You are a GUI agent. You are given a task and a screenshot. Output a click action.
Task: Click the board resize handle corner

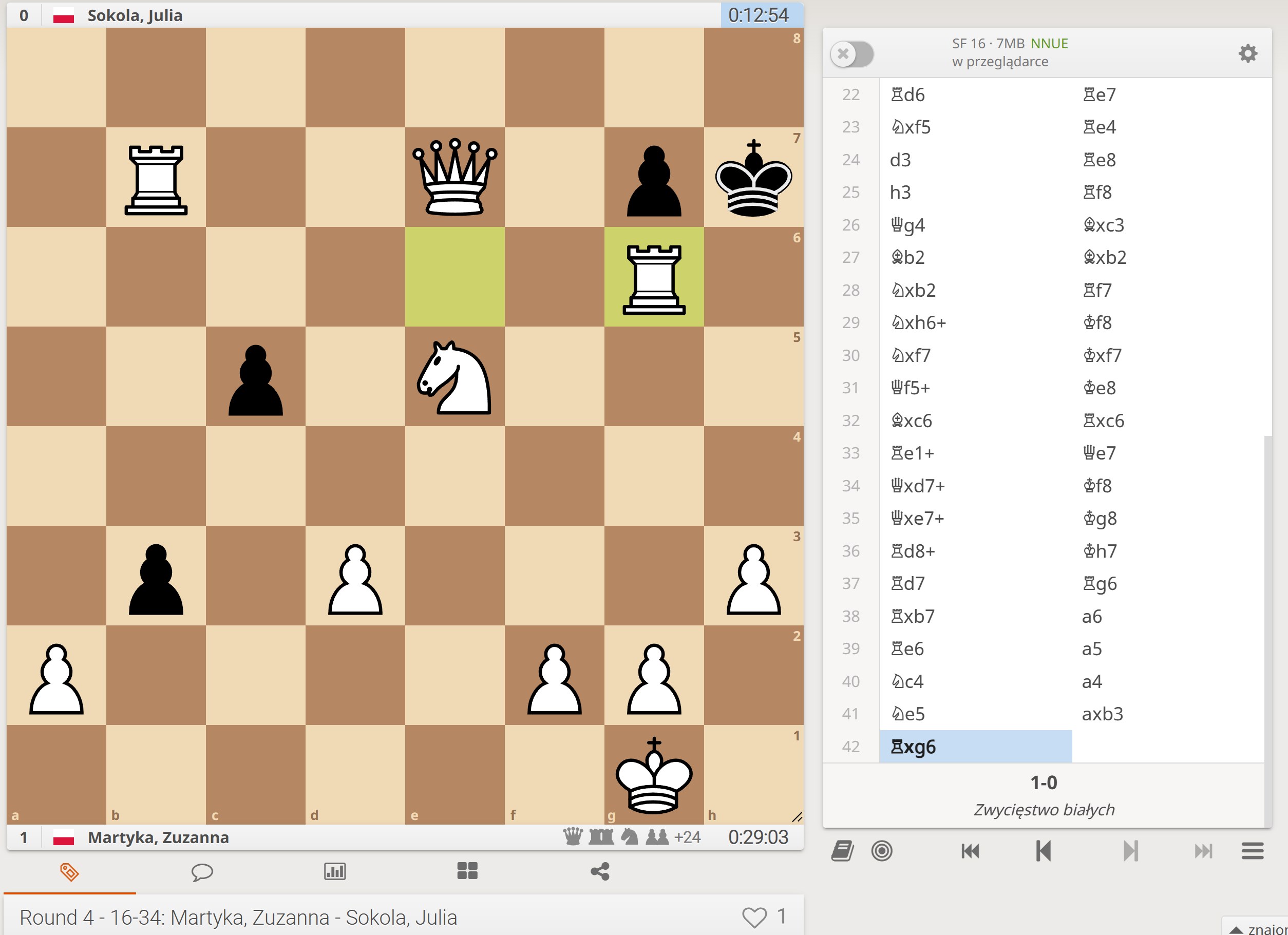click(x=797, y=817)
